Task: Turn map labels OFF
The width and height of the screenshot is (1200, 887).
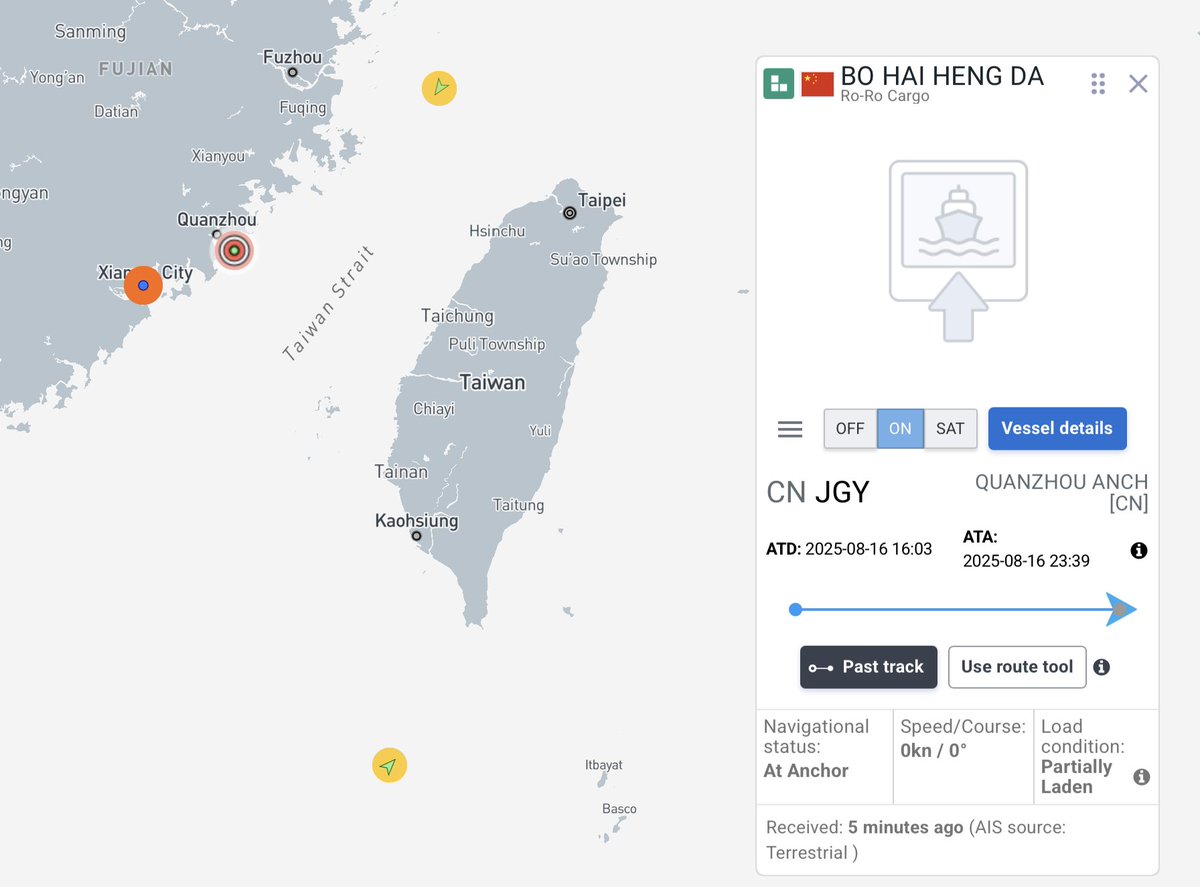Action: point(849,428)
